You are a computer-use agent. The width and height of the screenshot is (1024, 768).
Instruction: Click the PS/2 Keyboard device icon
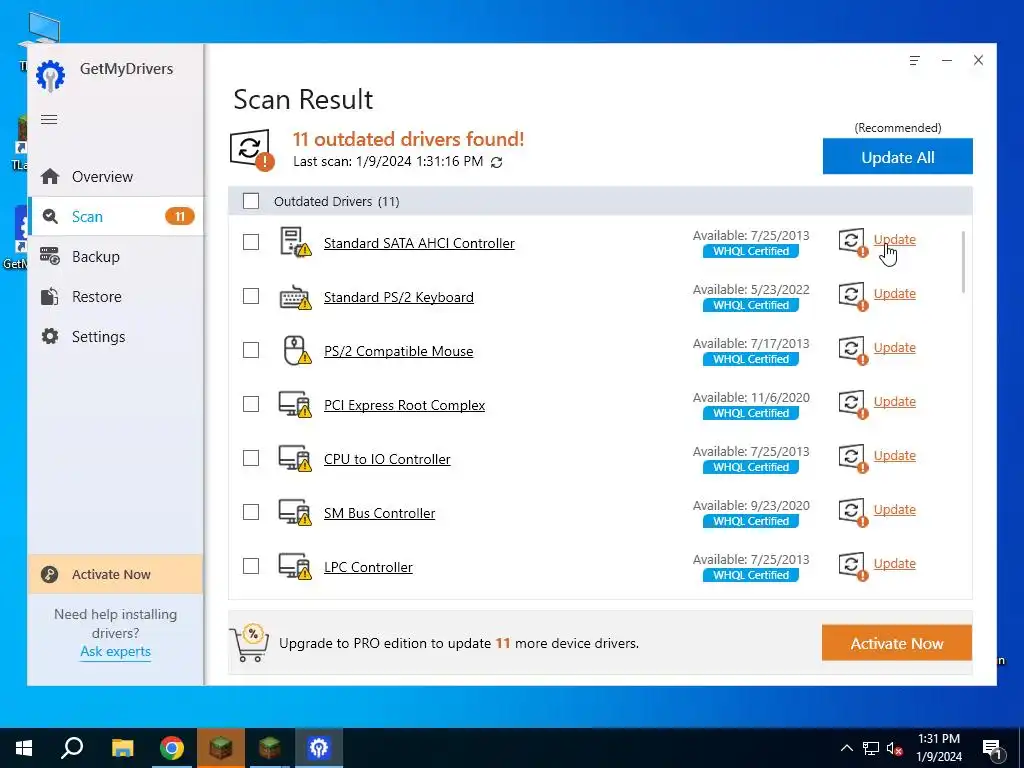pyautogui.click(x=295, y=296)
